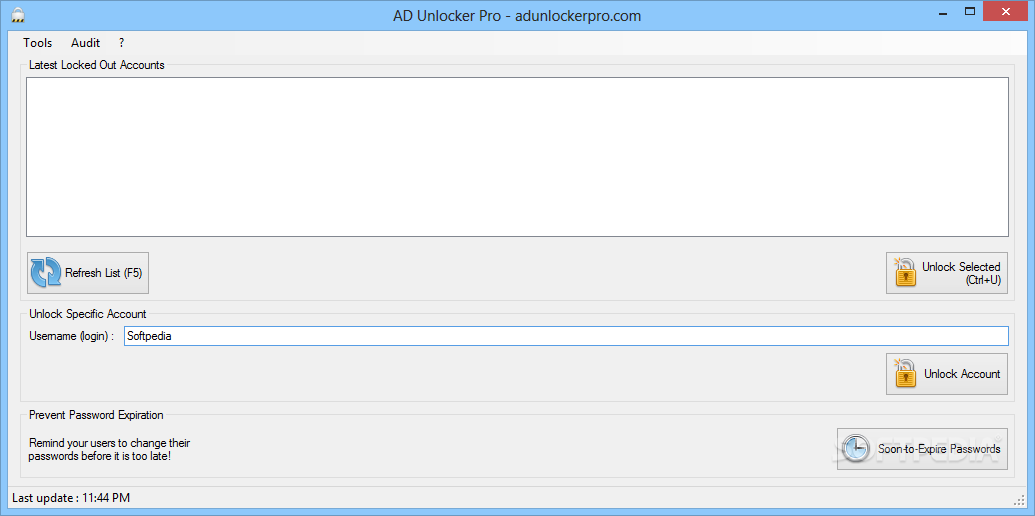Click the app padlock icon in title bar

click(18, 16)
